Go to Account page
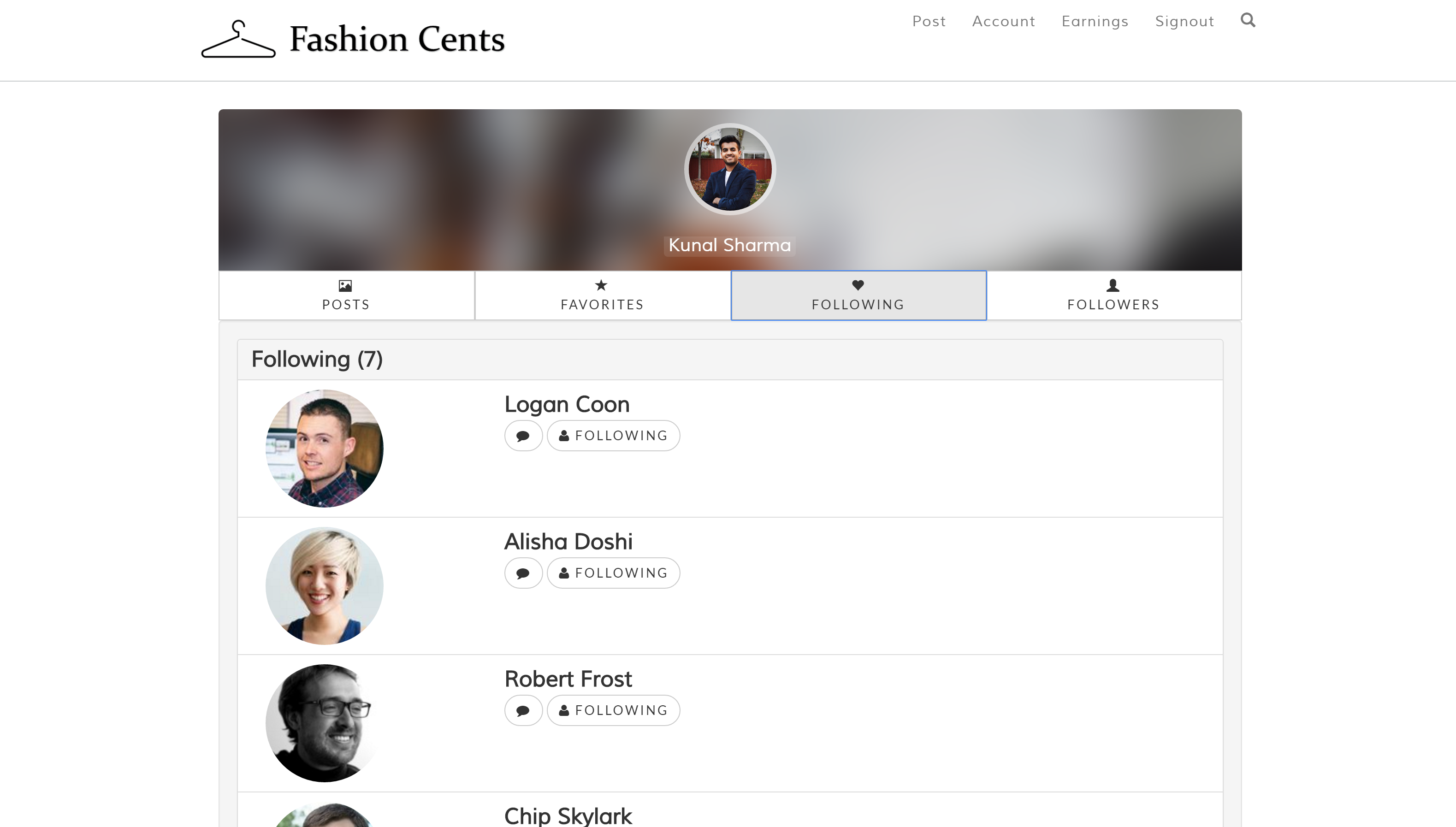 coord(1003,21)
